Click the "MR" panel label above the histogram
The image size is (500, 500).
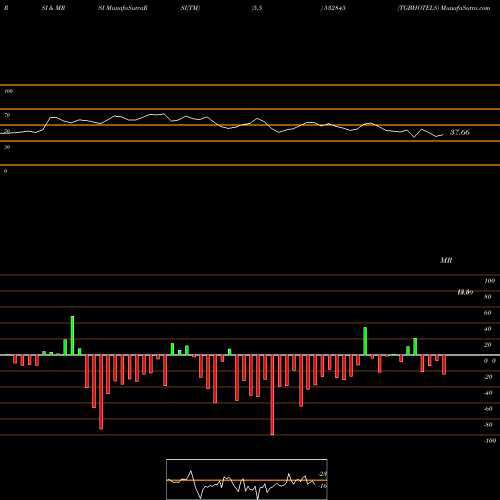(446, 260)
